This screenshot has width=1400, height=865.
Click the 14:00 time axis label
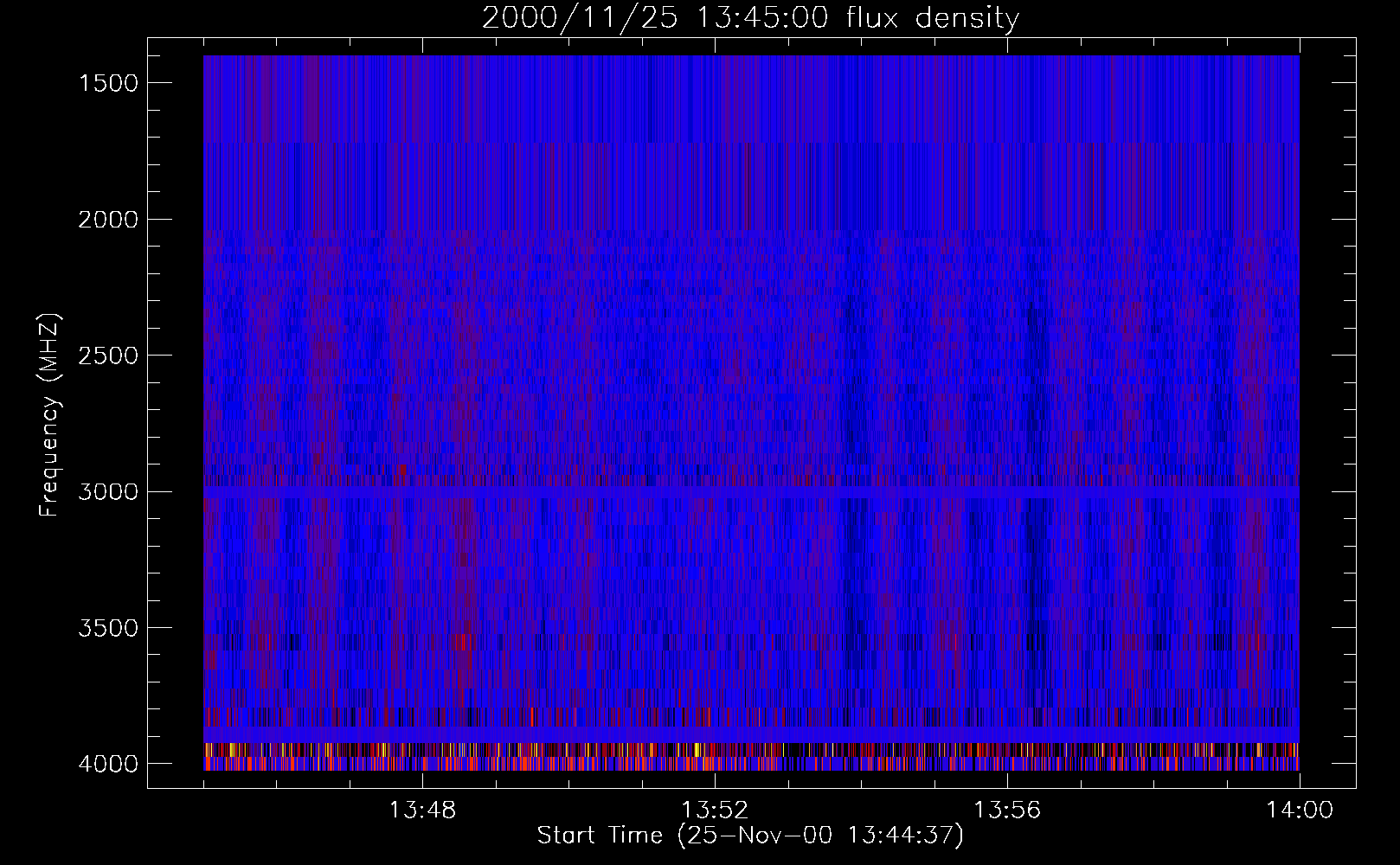[x=1300, y=811]
